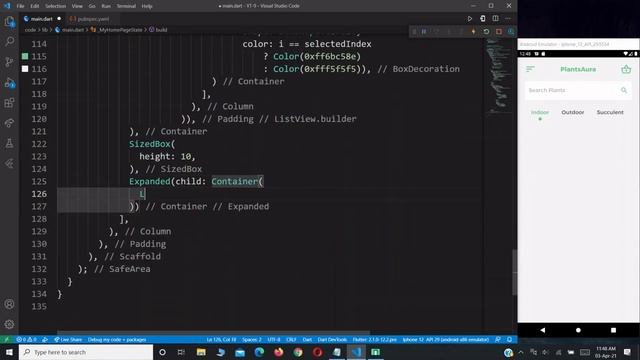
Task: Click the errors and warnings counter in status bar
Action: 27,340
